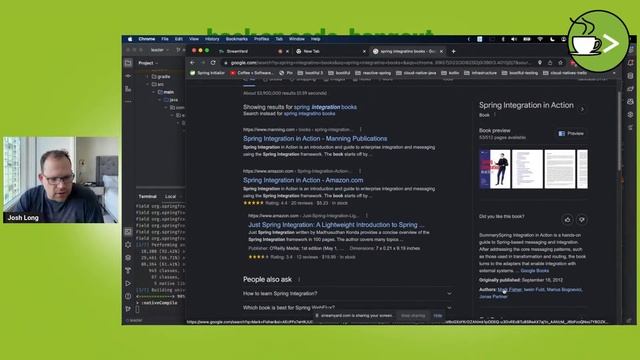Screen dimensions: 640x360
Task: Click the location pin icon in address bar
Action: [x=540, y=63]
